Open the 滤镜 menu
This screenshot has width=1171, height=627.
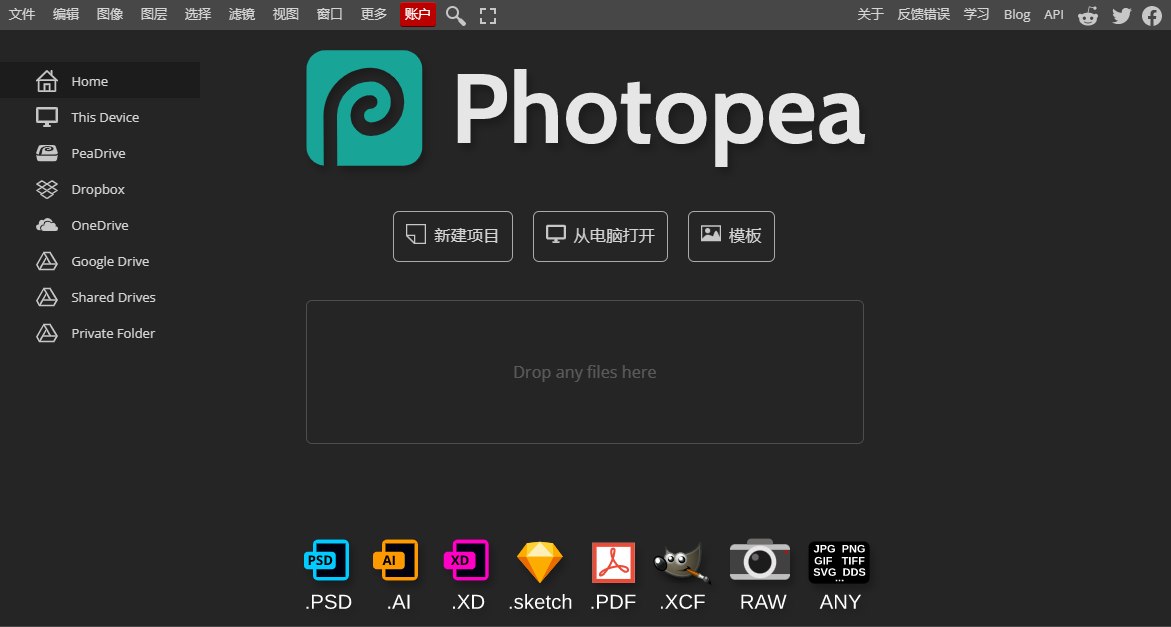(x=242, y=14)
